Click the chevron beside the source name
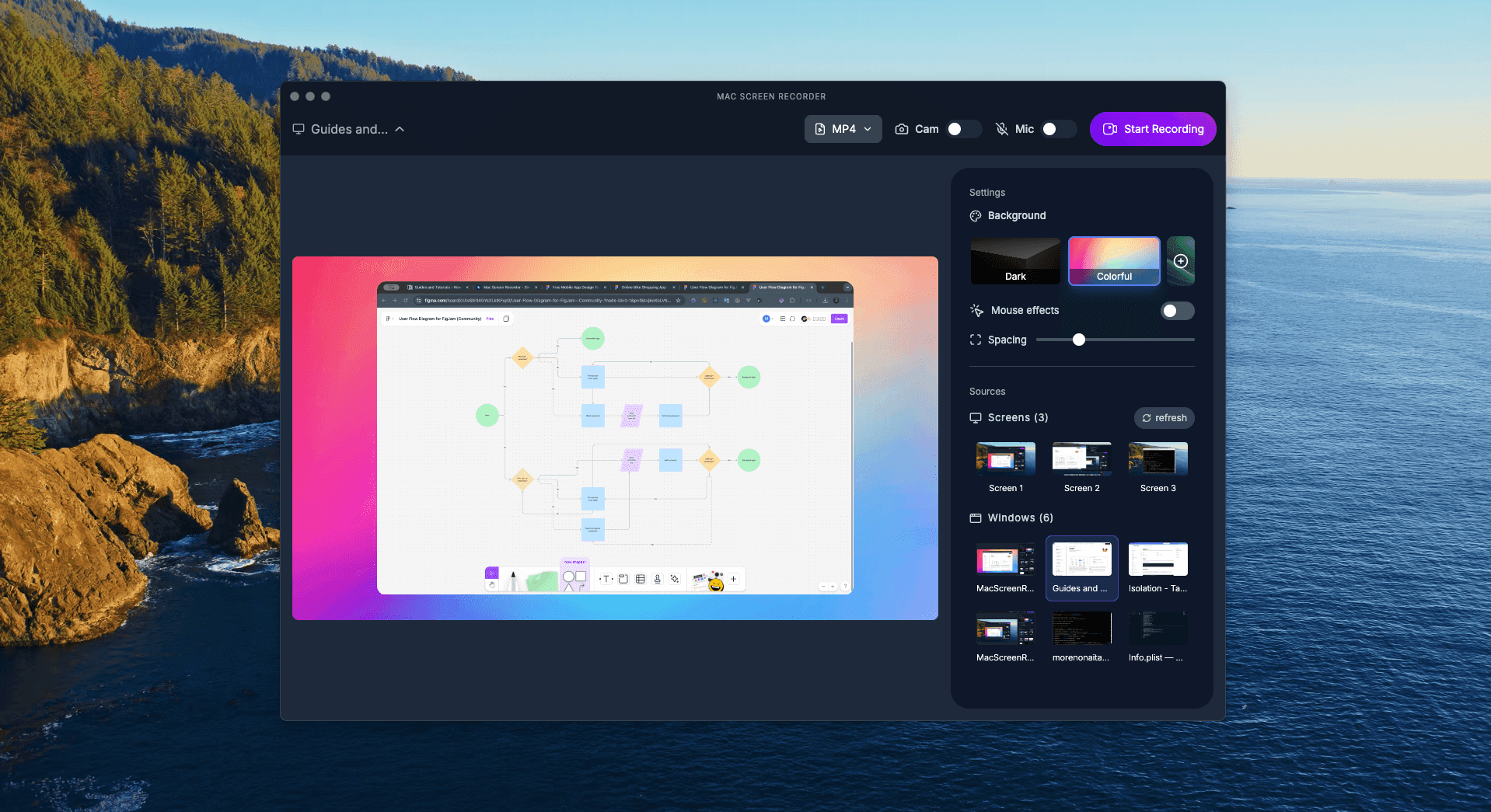Screen dimensions: 1491x812 (400, 129)
